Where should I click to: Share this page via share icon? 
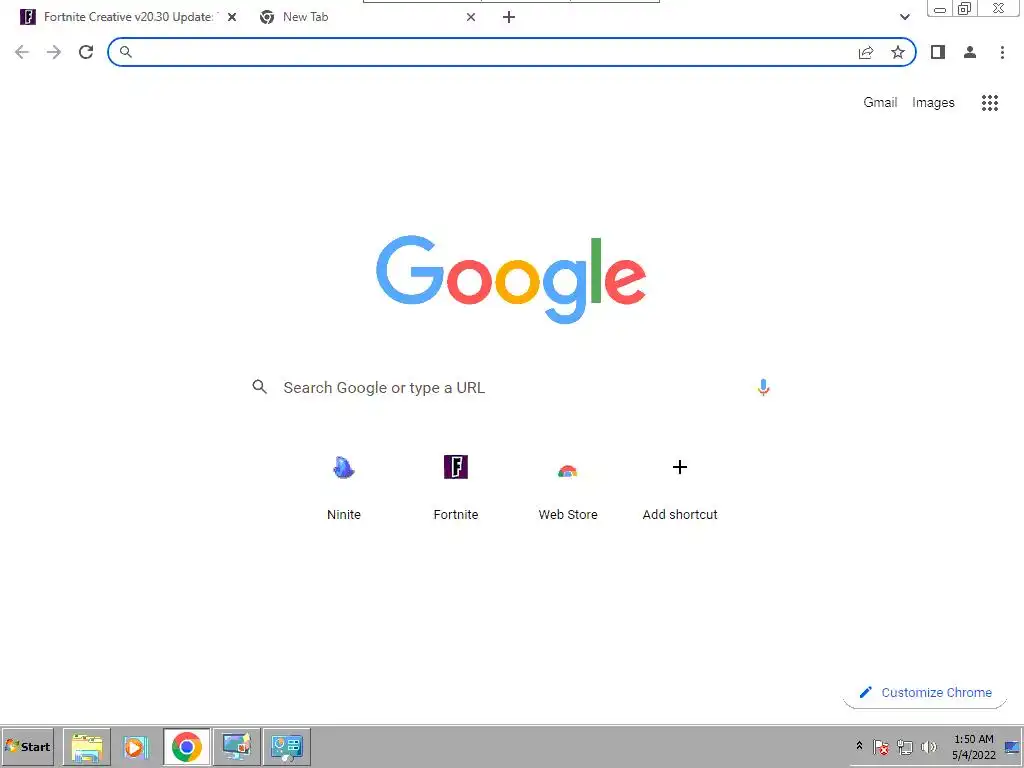pos(866,52)
